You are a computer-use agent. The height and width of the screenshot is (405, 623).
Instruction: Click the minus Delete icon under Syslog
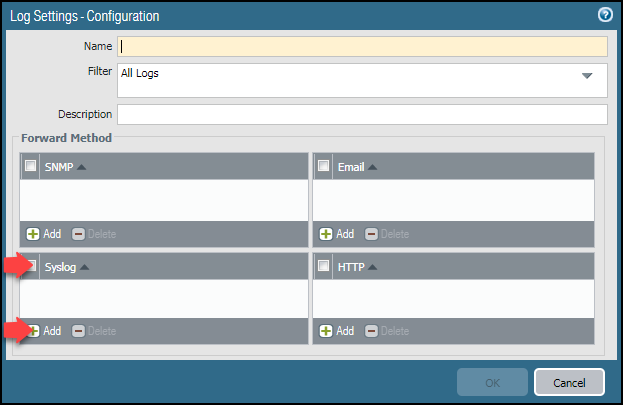(78, 331)
